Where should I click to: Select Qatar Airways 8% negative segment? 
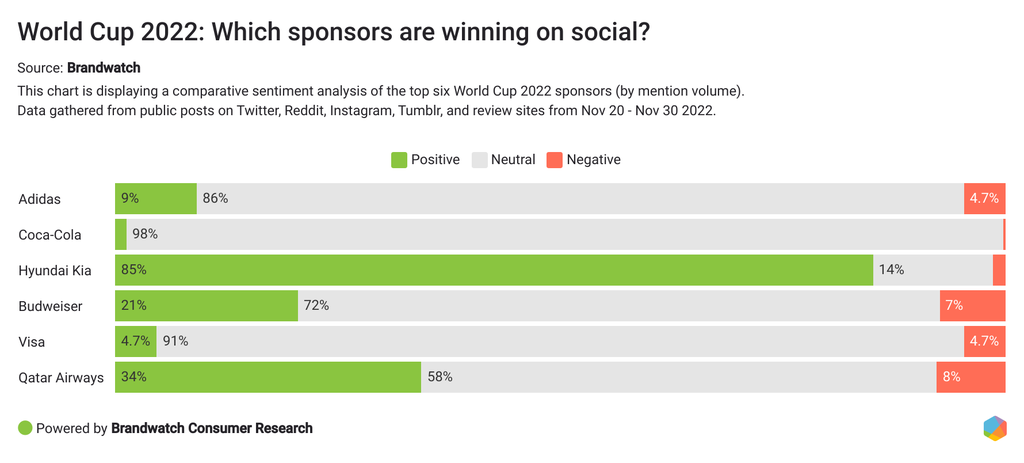970,378
